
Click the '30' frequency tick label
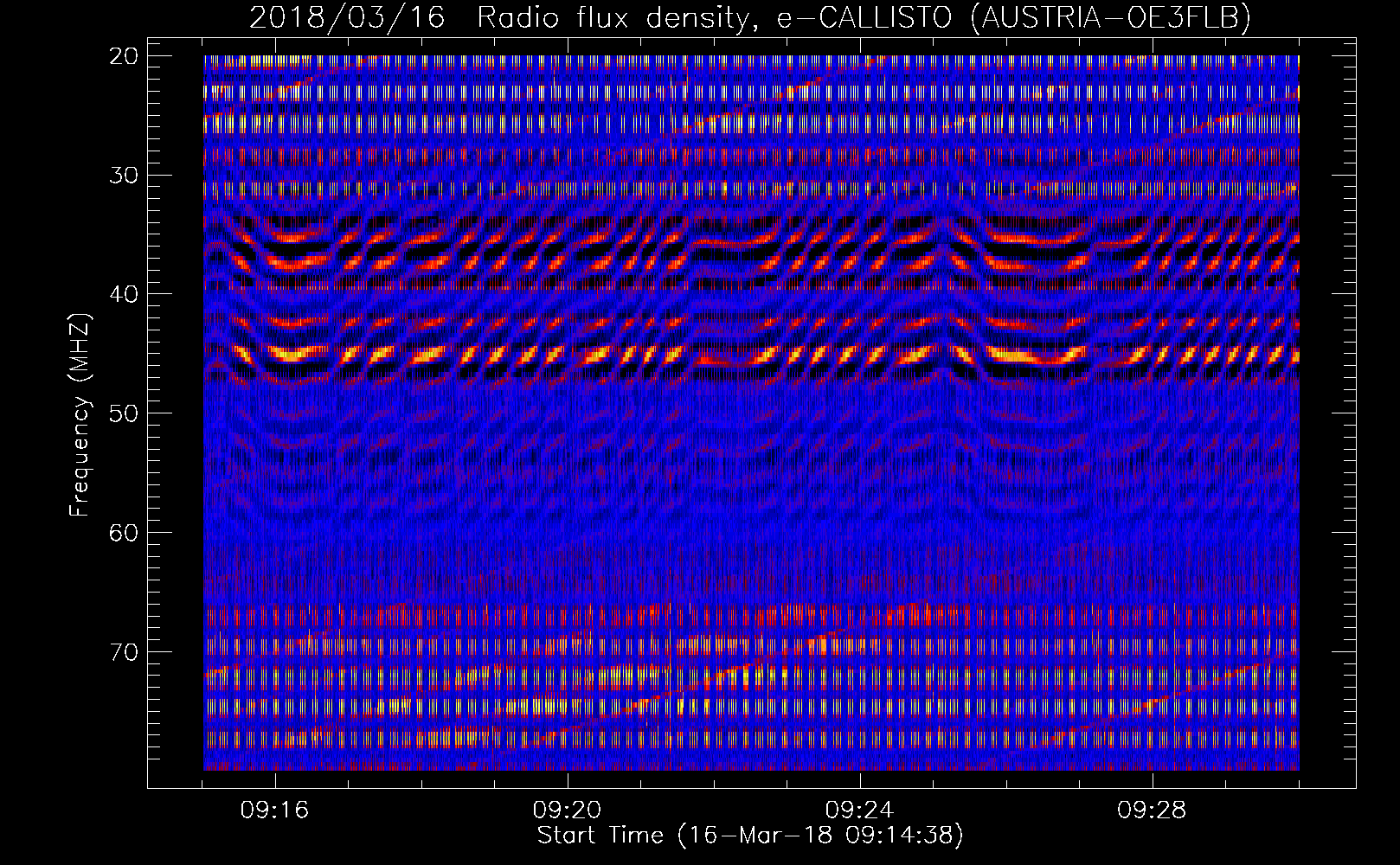[x=125, y=176]
